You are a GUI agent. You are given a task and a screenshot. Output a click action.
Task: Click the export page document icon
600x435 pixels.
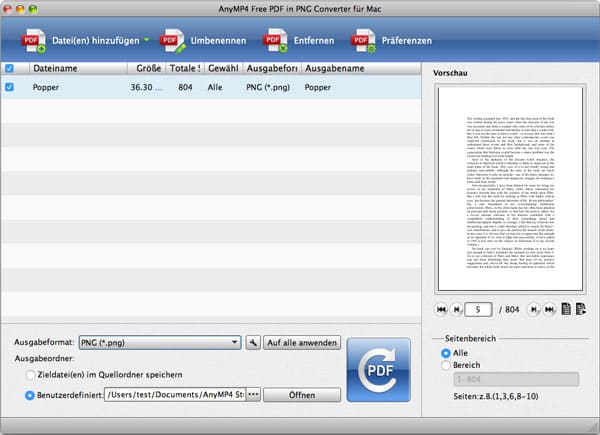581,309
